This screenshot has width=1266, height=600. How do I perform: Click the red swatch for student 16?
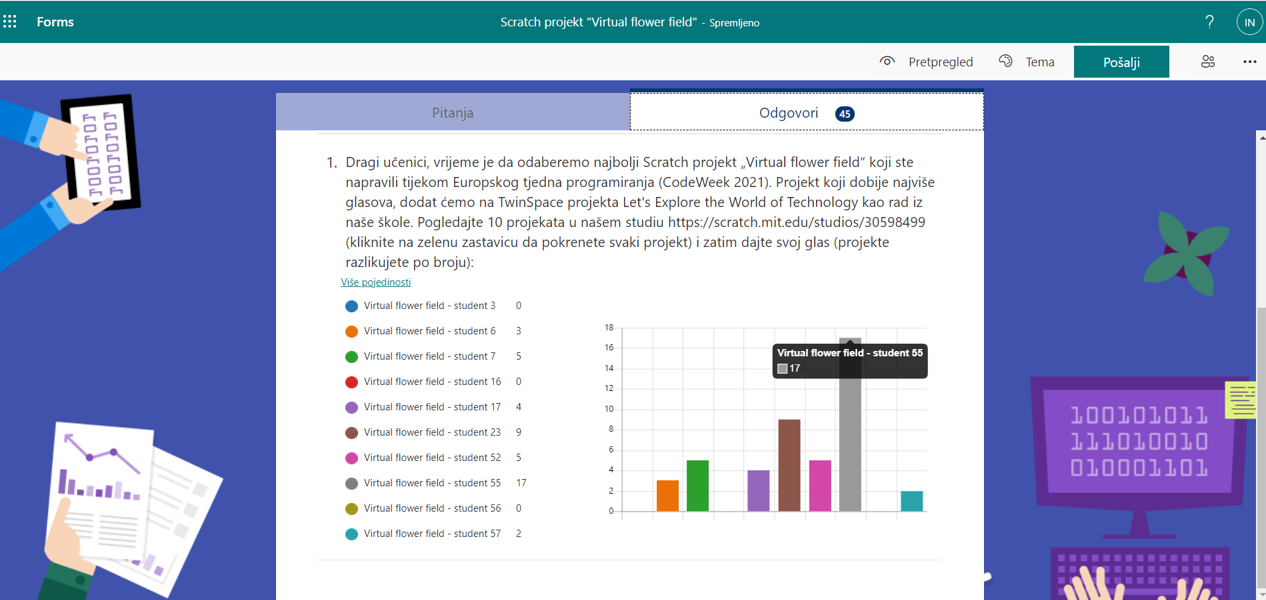[351, 382]
